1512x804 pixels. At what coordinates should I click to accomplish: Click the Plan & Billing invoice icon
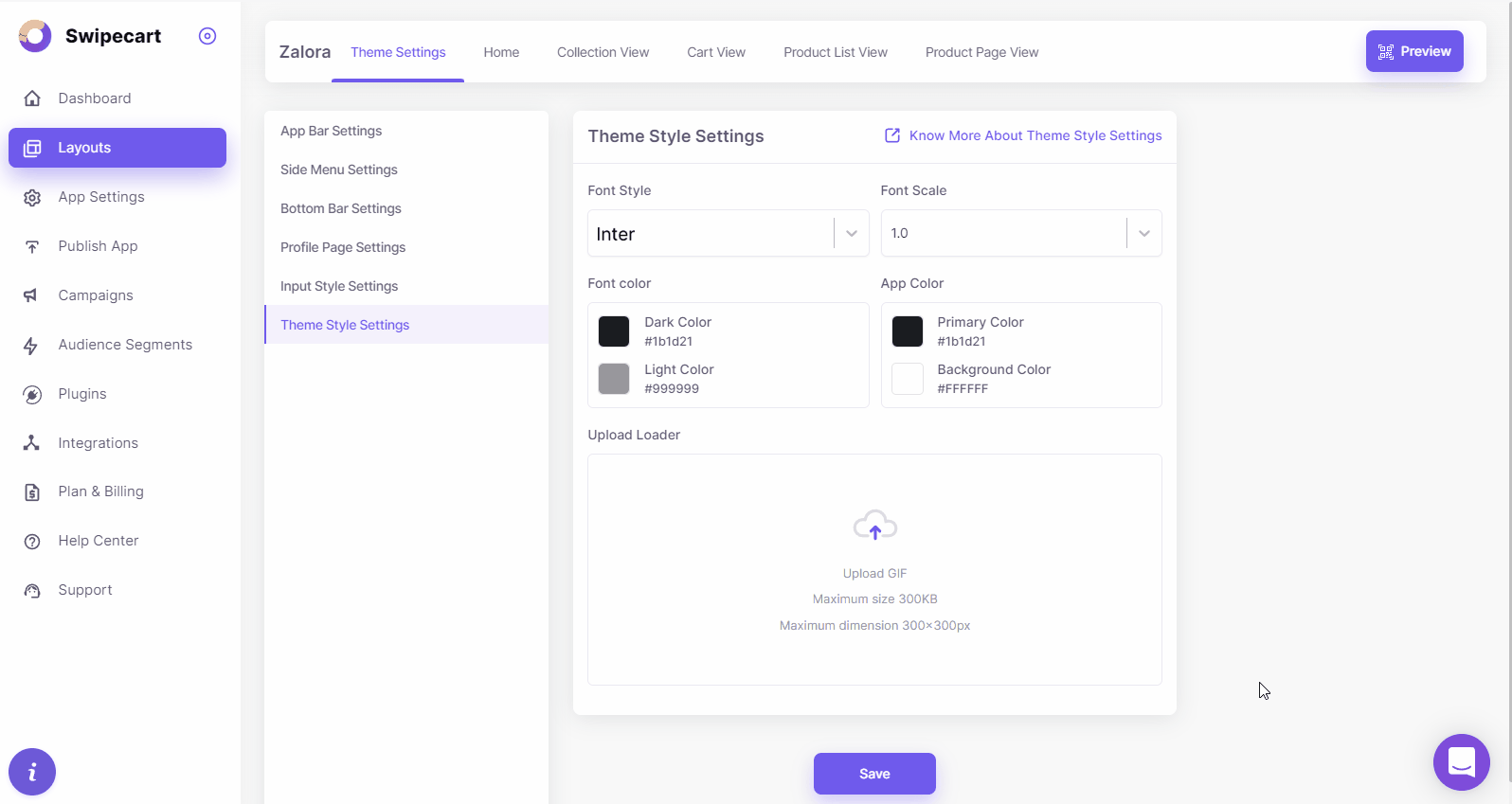(32, 492)
